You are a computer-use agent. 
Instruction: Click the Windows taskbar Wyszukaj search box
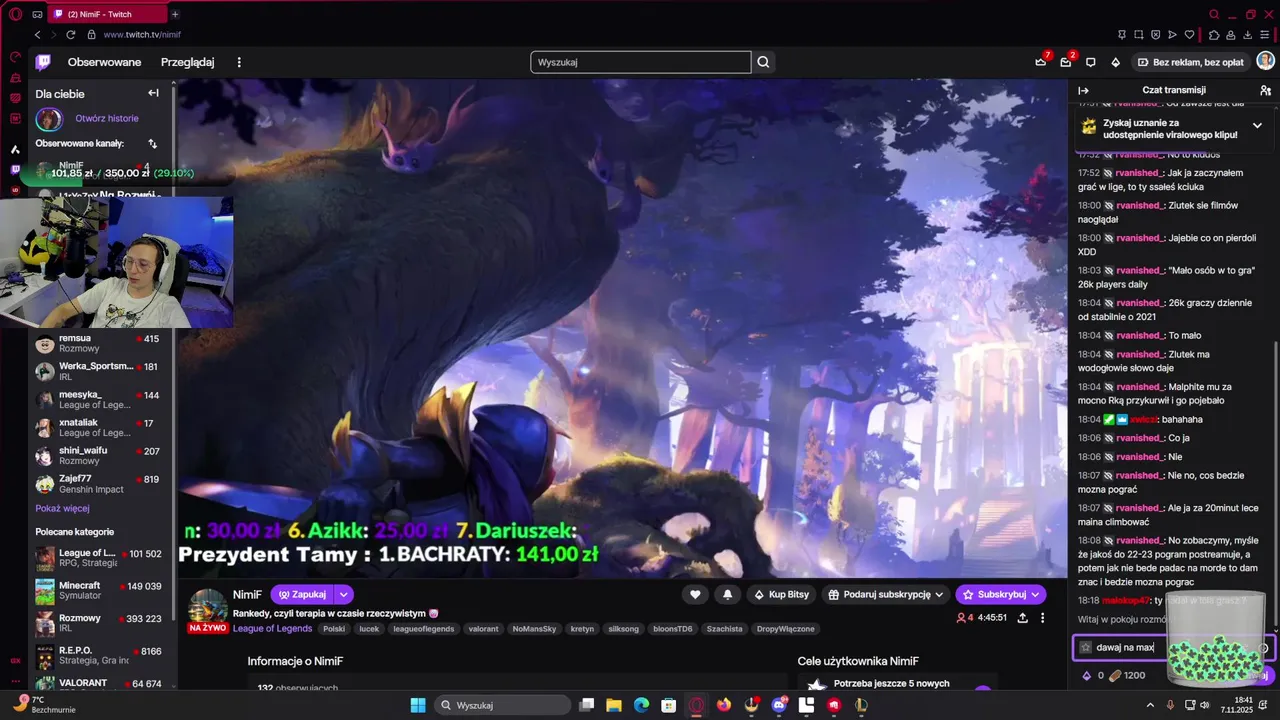504,705
